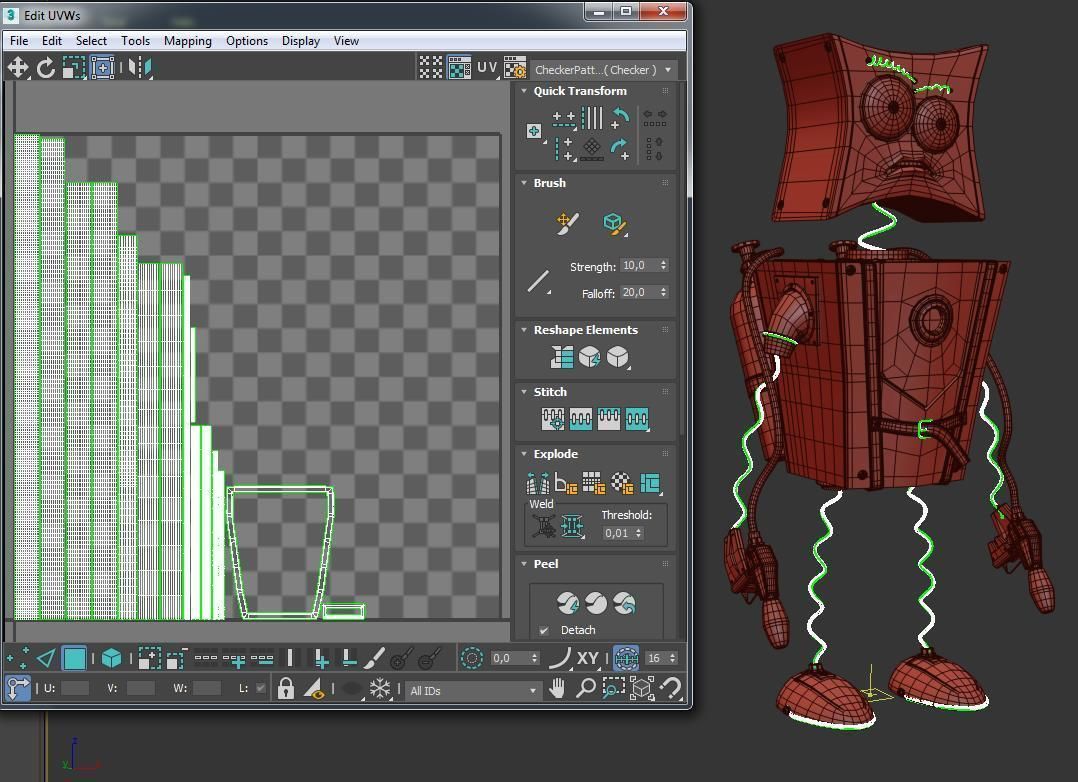The image size is (1078, 782).
Task: Select the Rotate tool in the UV toolbar
Action: pyautogui.click(x=46, y=67)
